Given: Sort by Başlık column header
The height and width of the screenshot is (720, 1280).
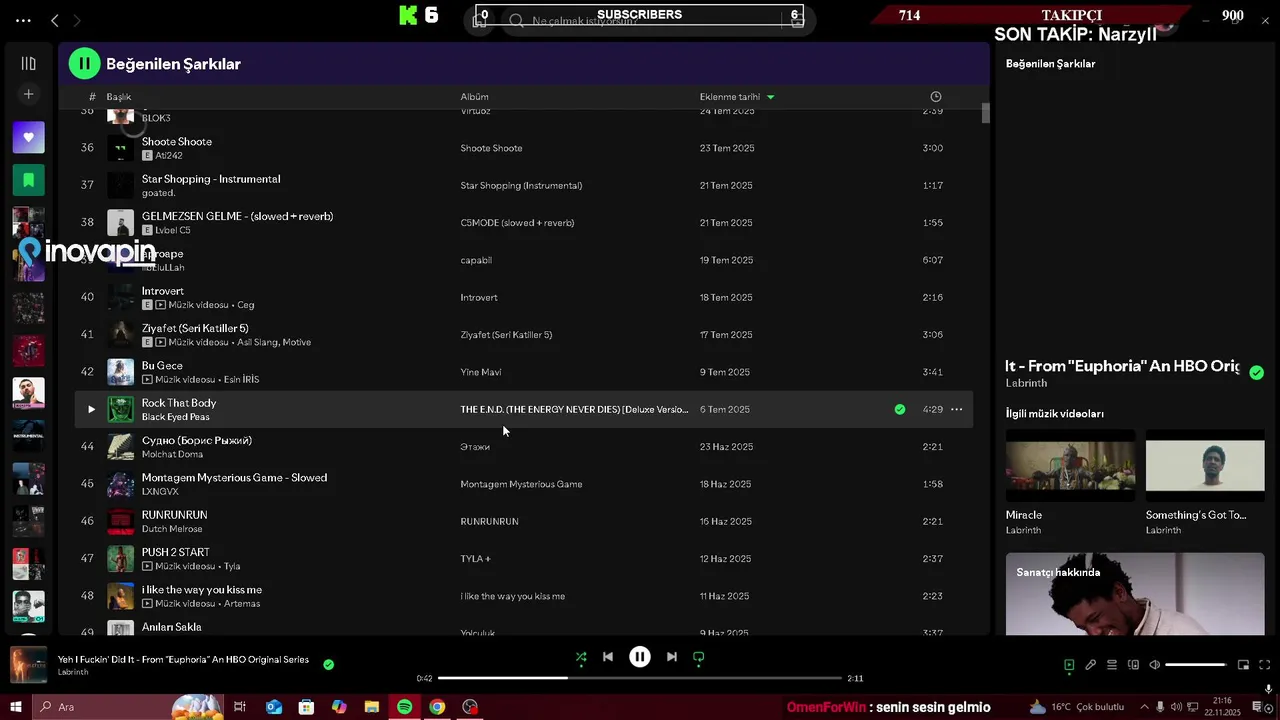Looking at the screenshot, I should [x=119, y=97].
